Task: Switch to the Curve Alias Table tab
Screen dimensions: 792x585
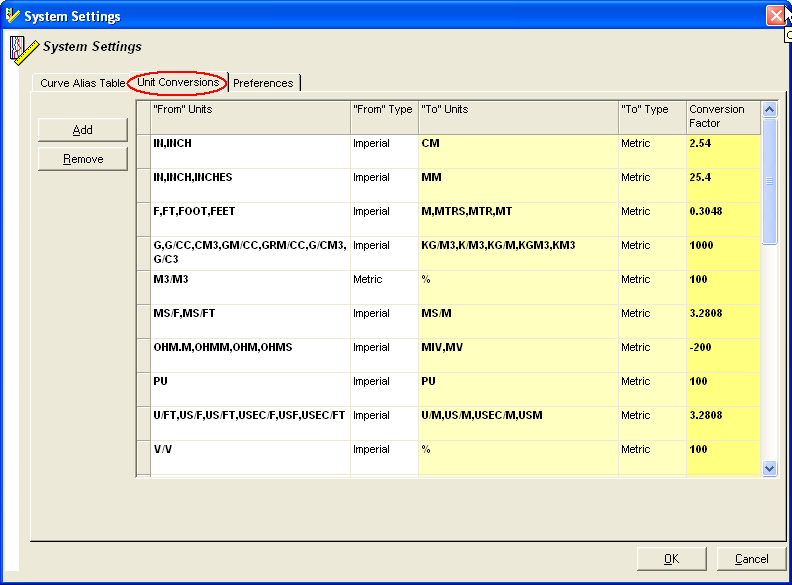Action: tap(82, 83)
